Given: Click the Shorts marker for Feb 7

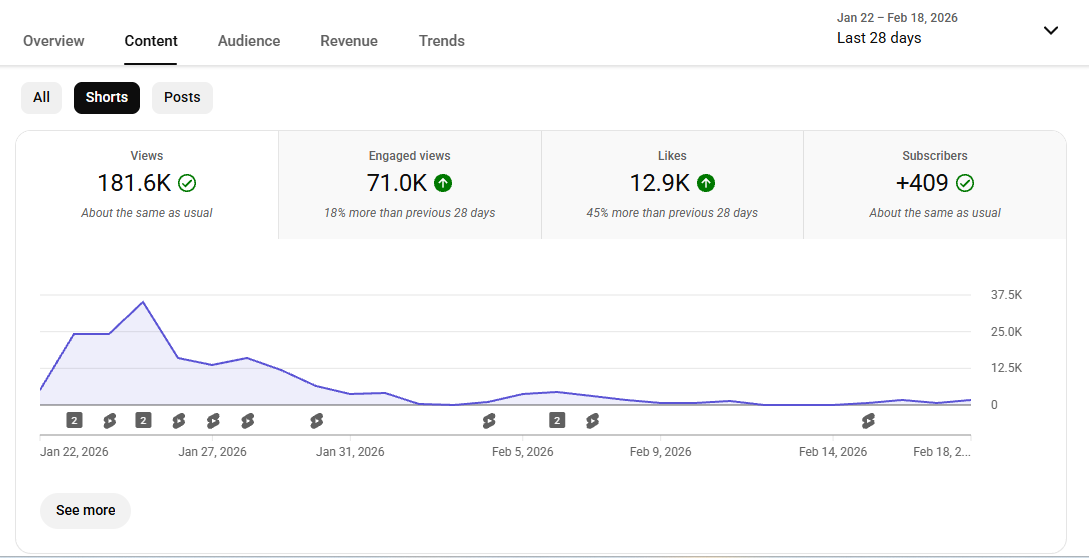Looking at the screenshot, I should point(593,421).
